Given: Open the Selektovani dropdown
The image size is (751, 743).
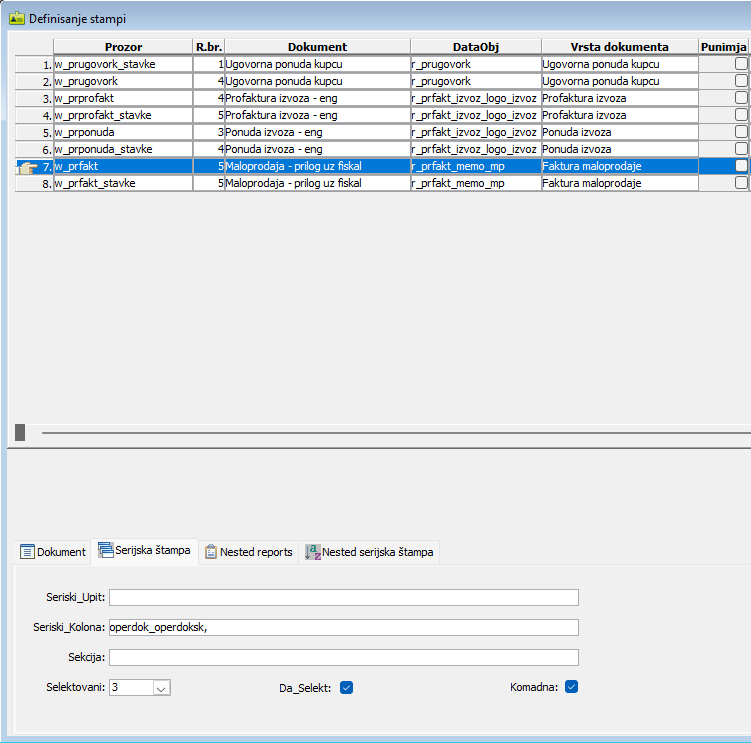Looking at the screenshot, I should tap(161, 688).
